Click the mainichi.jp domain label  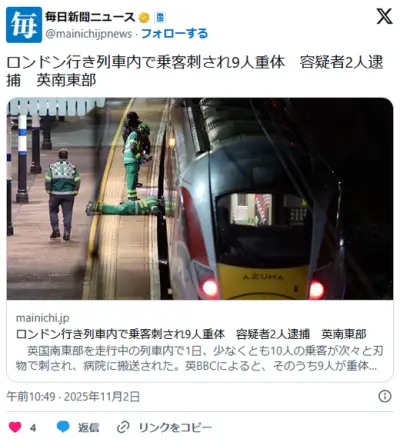click(x=42, y=318)
